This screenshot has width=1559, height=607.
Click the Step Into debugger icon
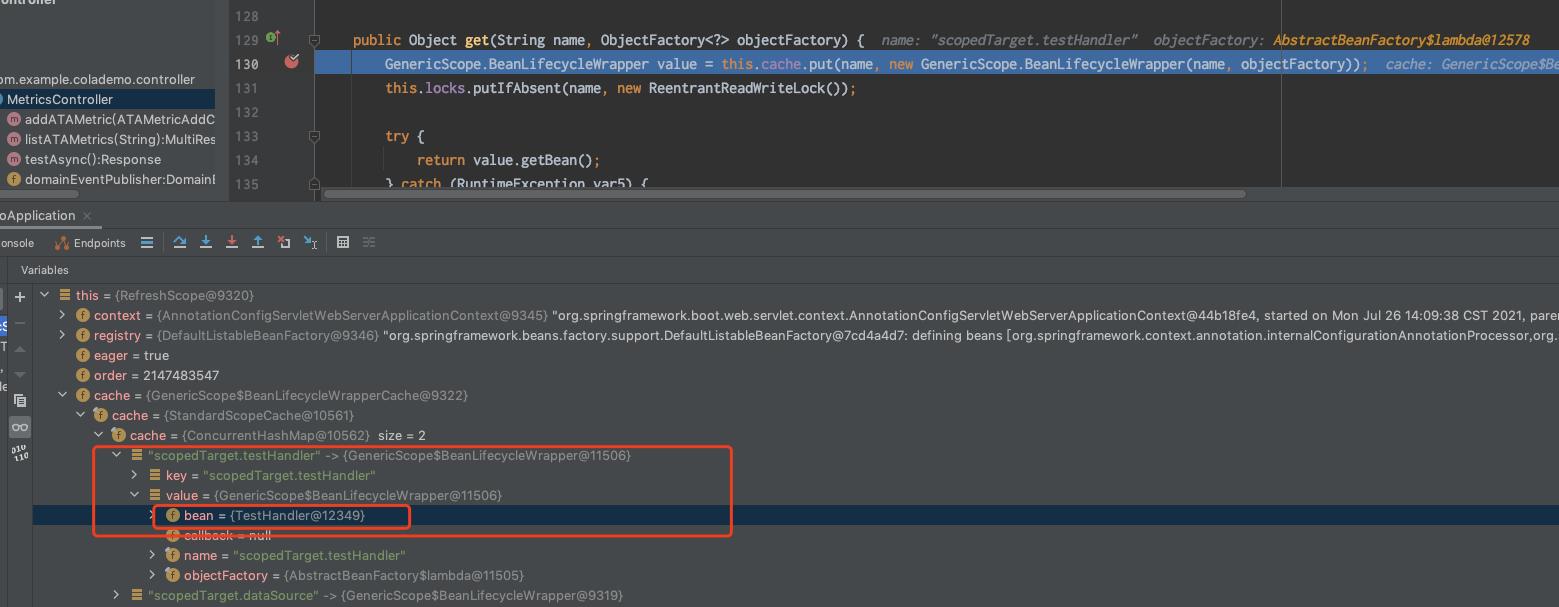(x=206, y=242)
